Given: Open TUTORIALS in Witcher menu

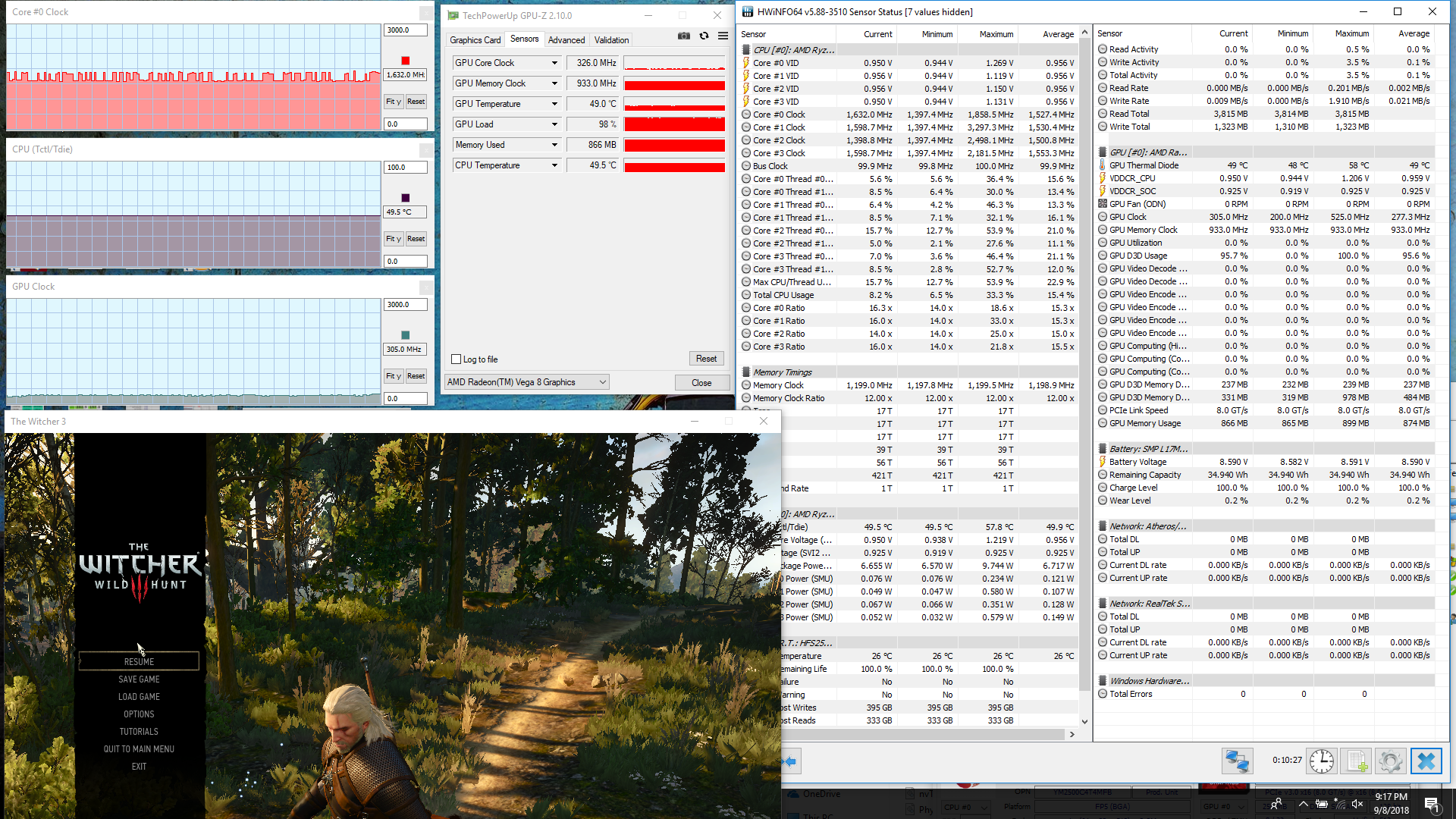Looking at the screenshot, I should pos(139,732).
